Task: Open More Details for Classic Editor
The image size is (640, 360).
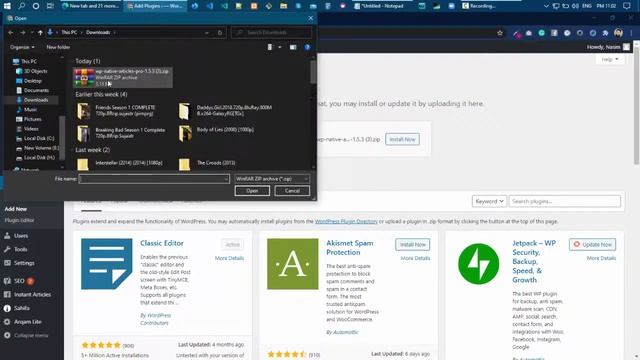Action: 229,258
